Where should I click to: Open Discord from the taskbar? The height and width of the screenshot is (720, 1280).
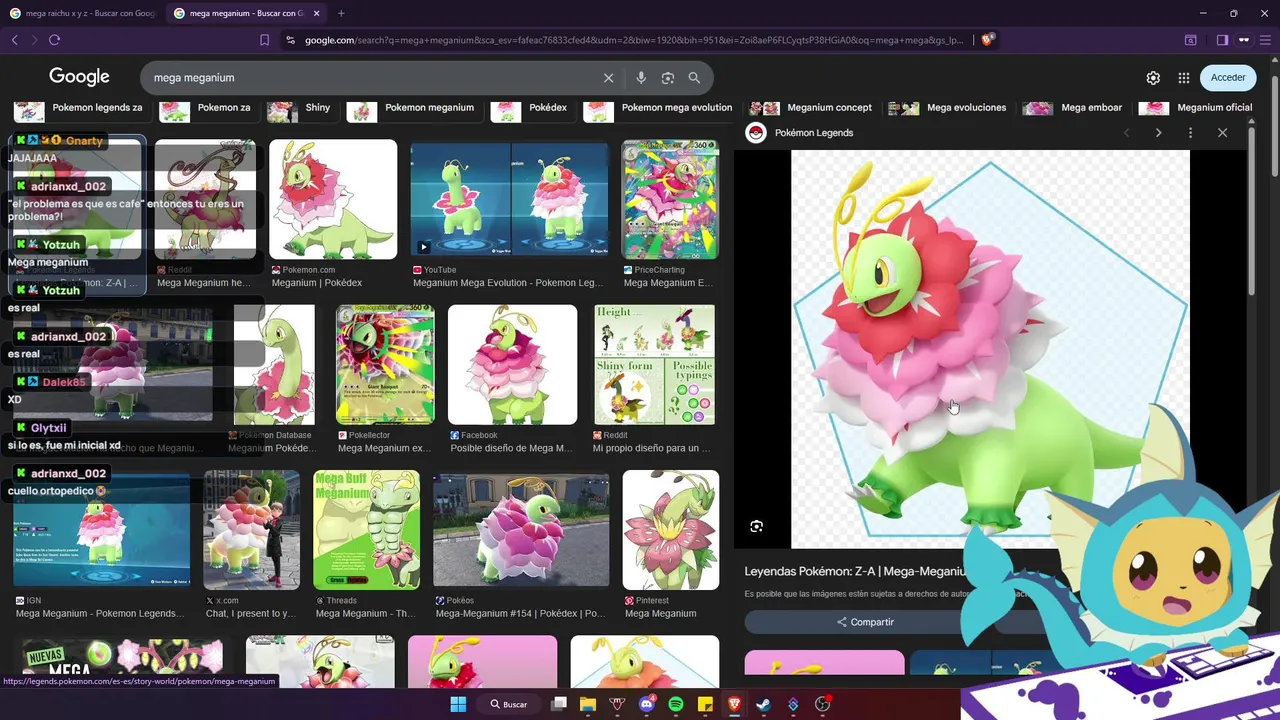pyautogui.click(x=646, y=704)
